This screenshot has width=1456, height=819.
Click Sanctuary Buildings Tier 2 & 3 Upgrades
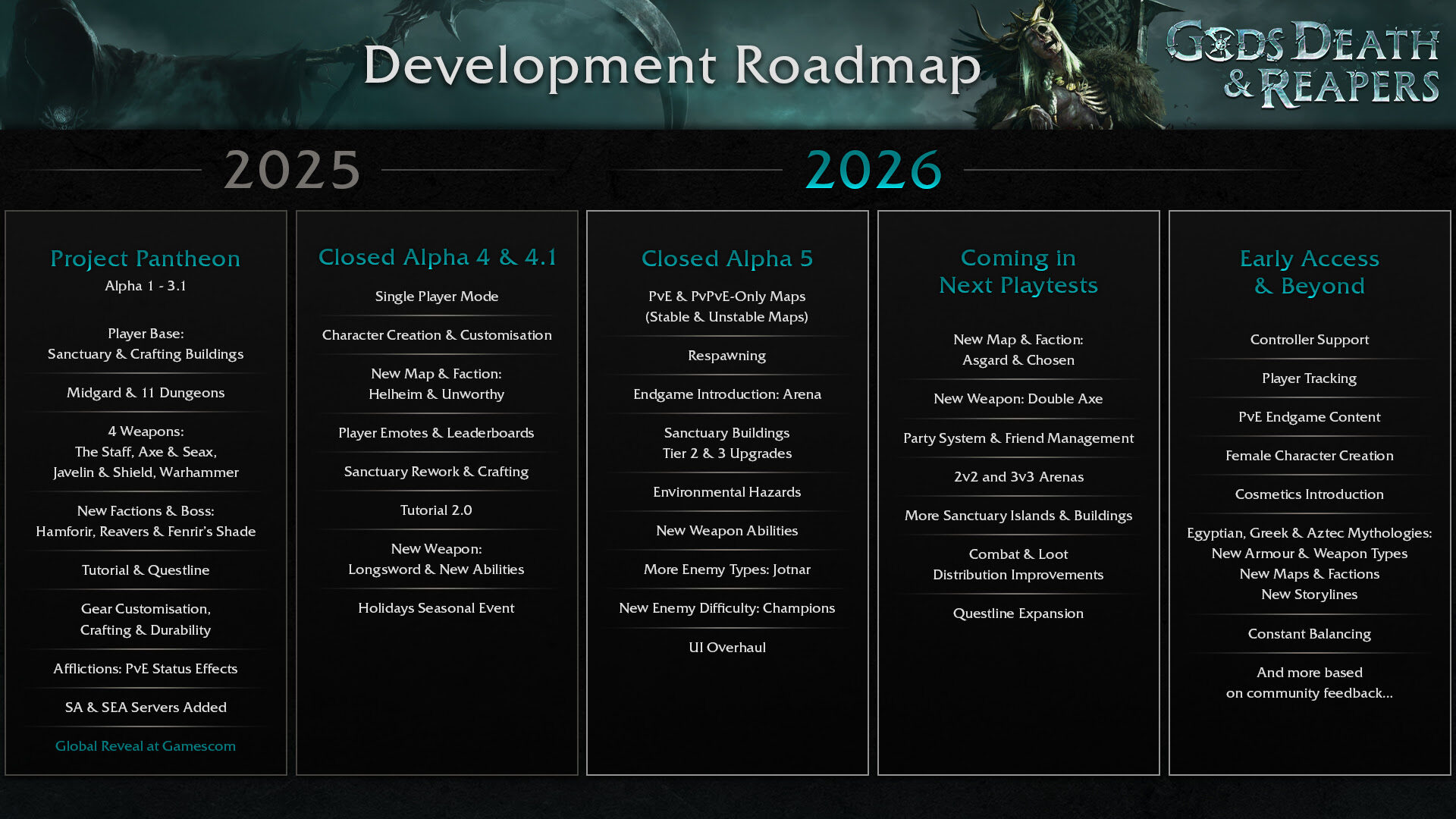(727, 444)
